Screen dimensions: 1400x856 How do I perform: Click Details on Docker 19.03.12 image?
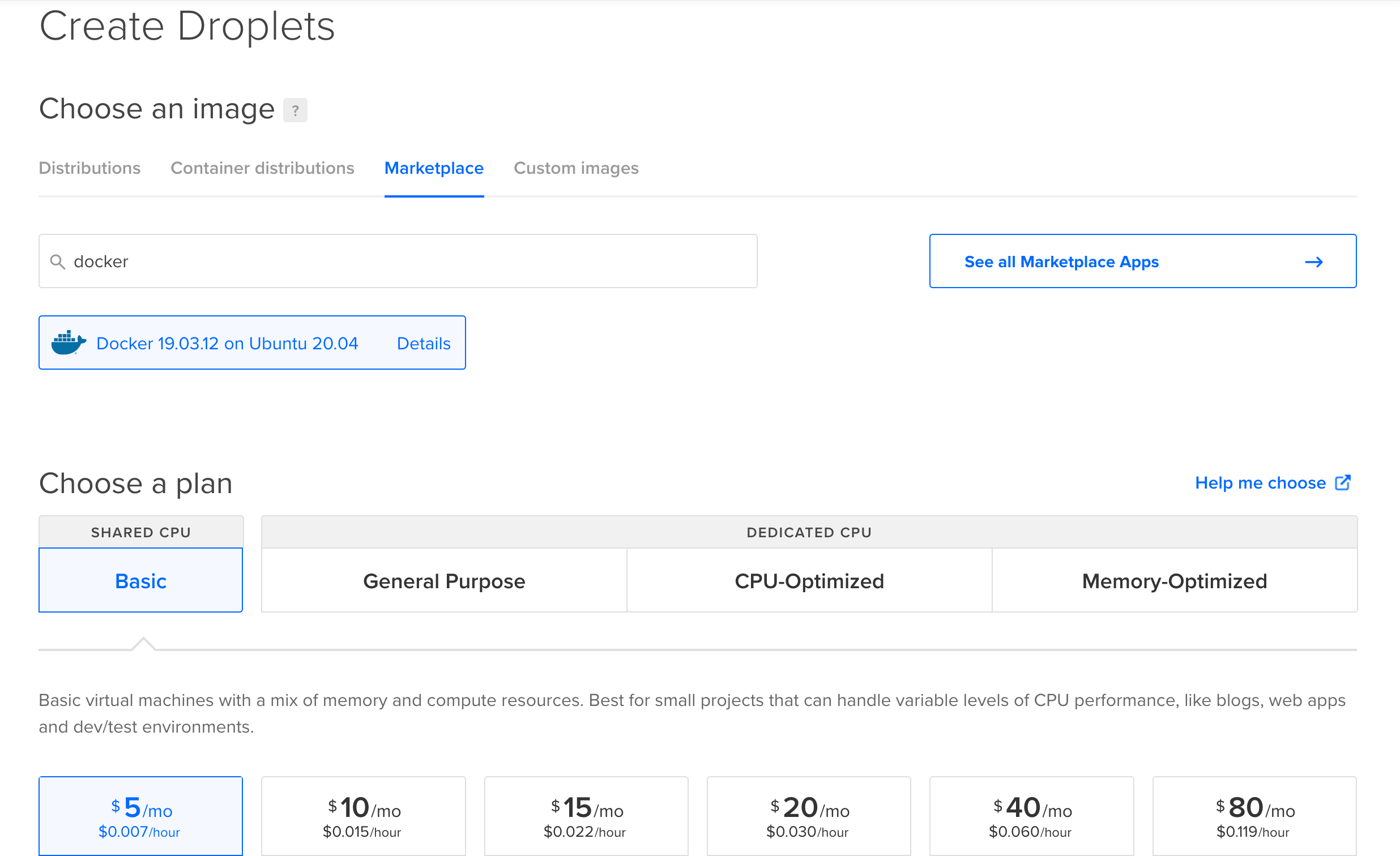422,343
